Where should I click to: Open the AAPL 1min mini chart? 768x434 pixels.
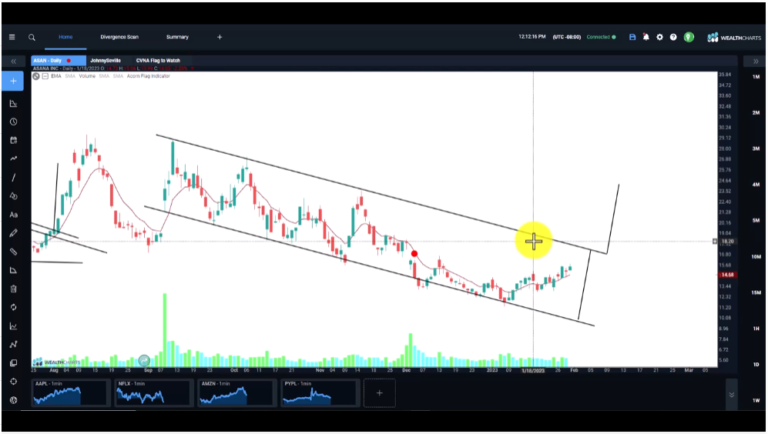(68, 394)
